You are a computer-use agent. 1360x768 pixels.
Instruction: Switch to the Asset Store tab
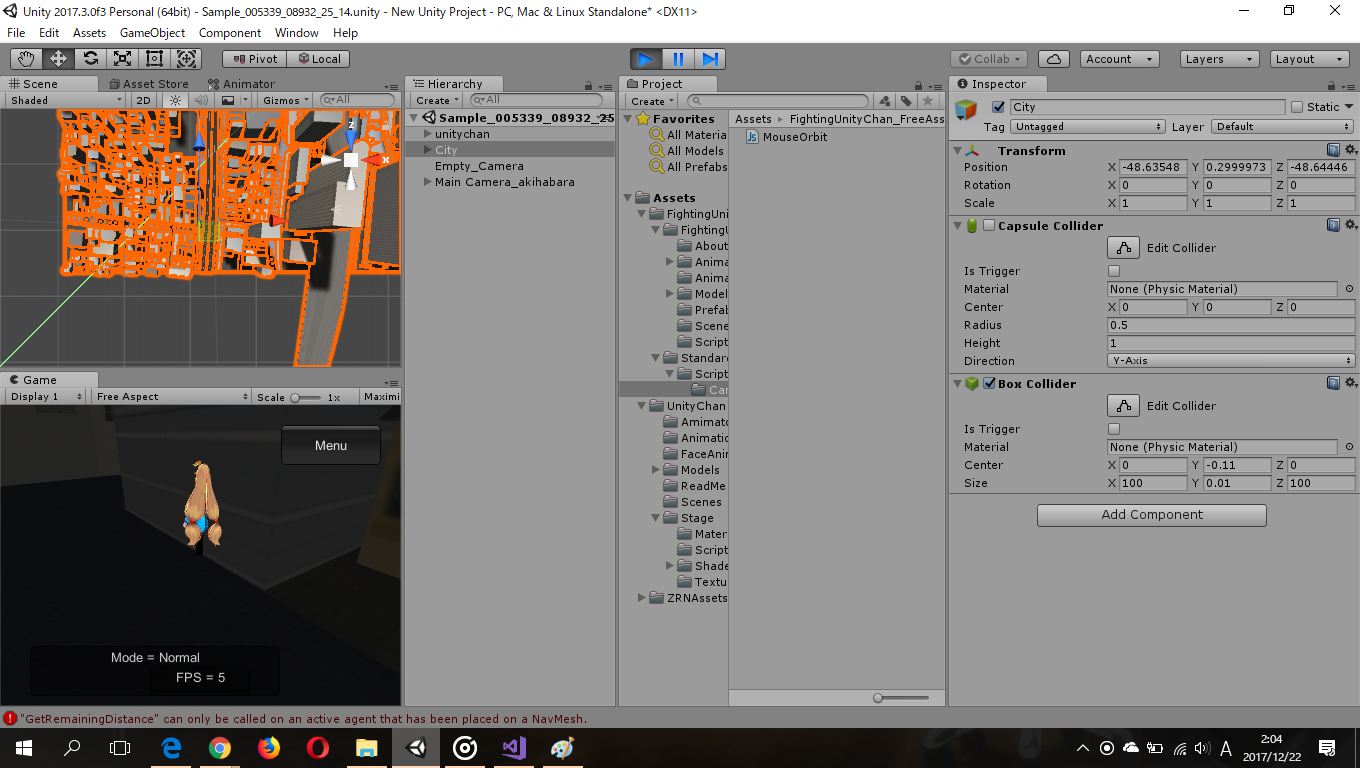(x=148, y=83)
